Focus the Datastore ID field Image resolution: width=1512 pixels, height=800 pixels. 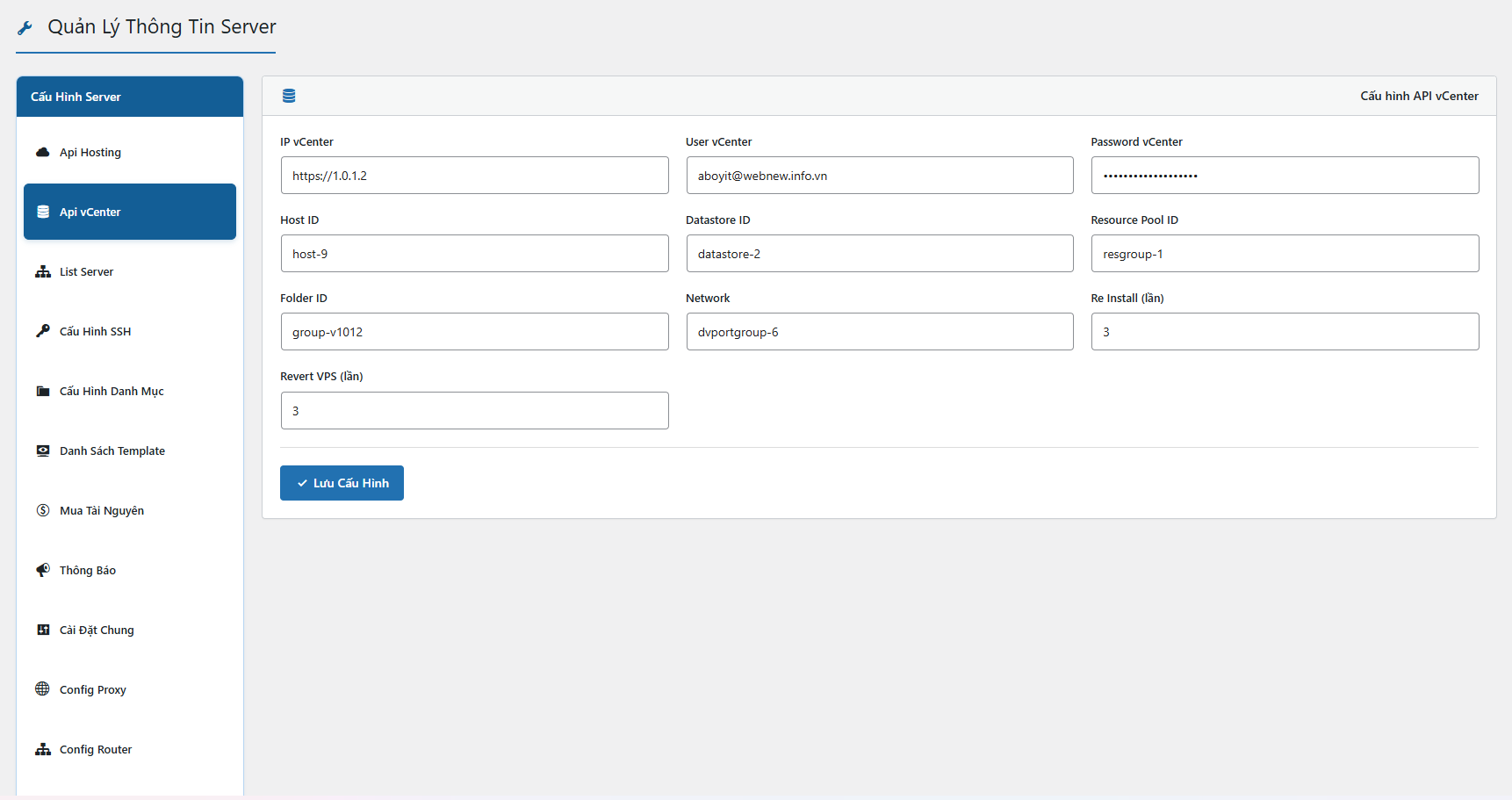tap(880, 254)
